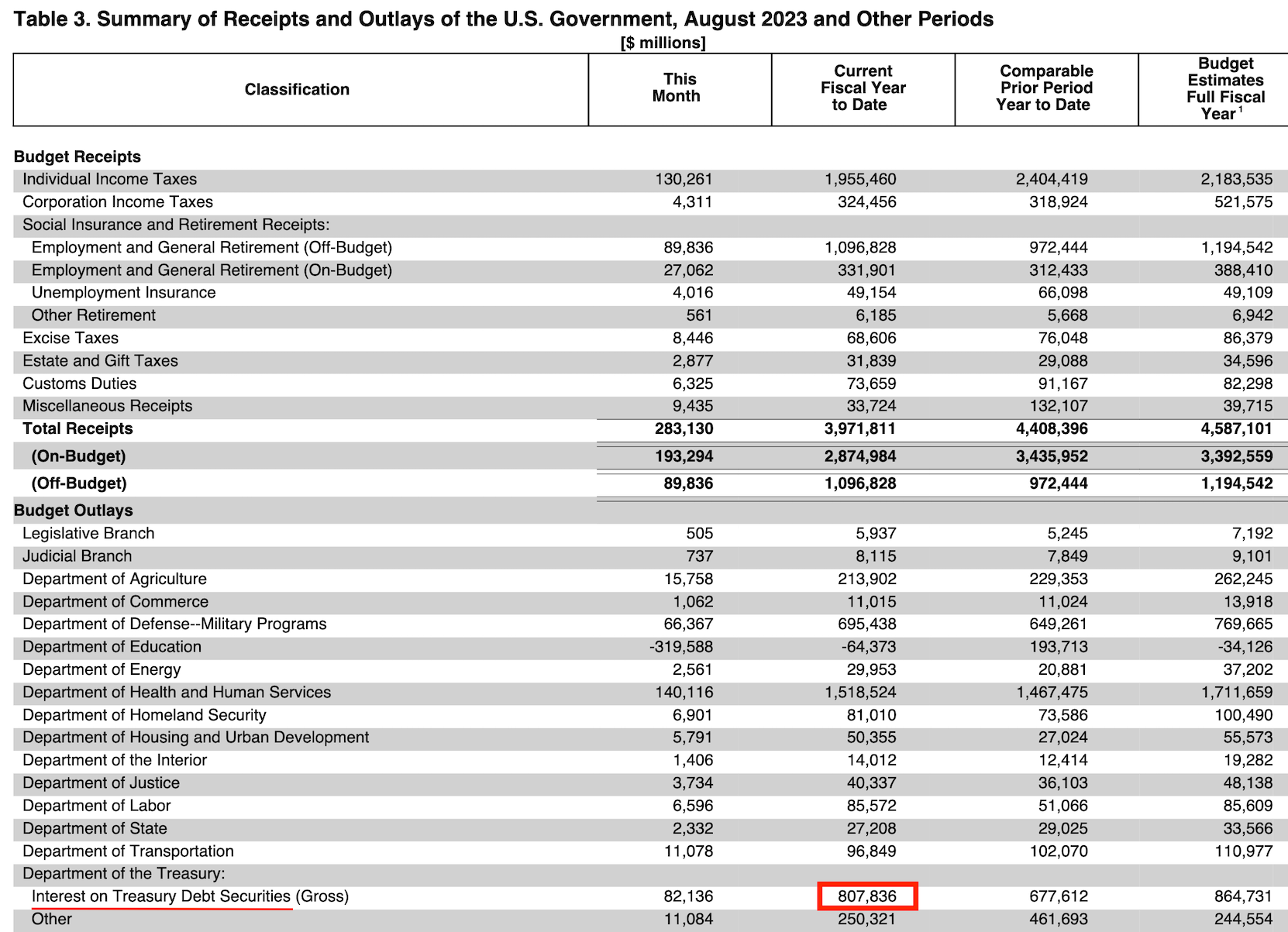Select Health and Human Services value 1,518,524
1288x932 pixels.
860,692
